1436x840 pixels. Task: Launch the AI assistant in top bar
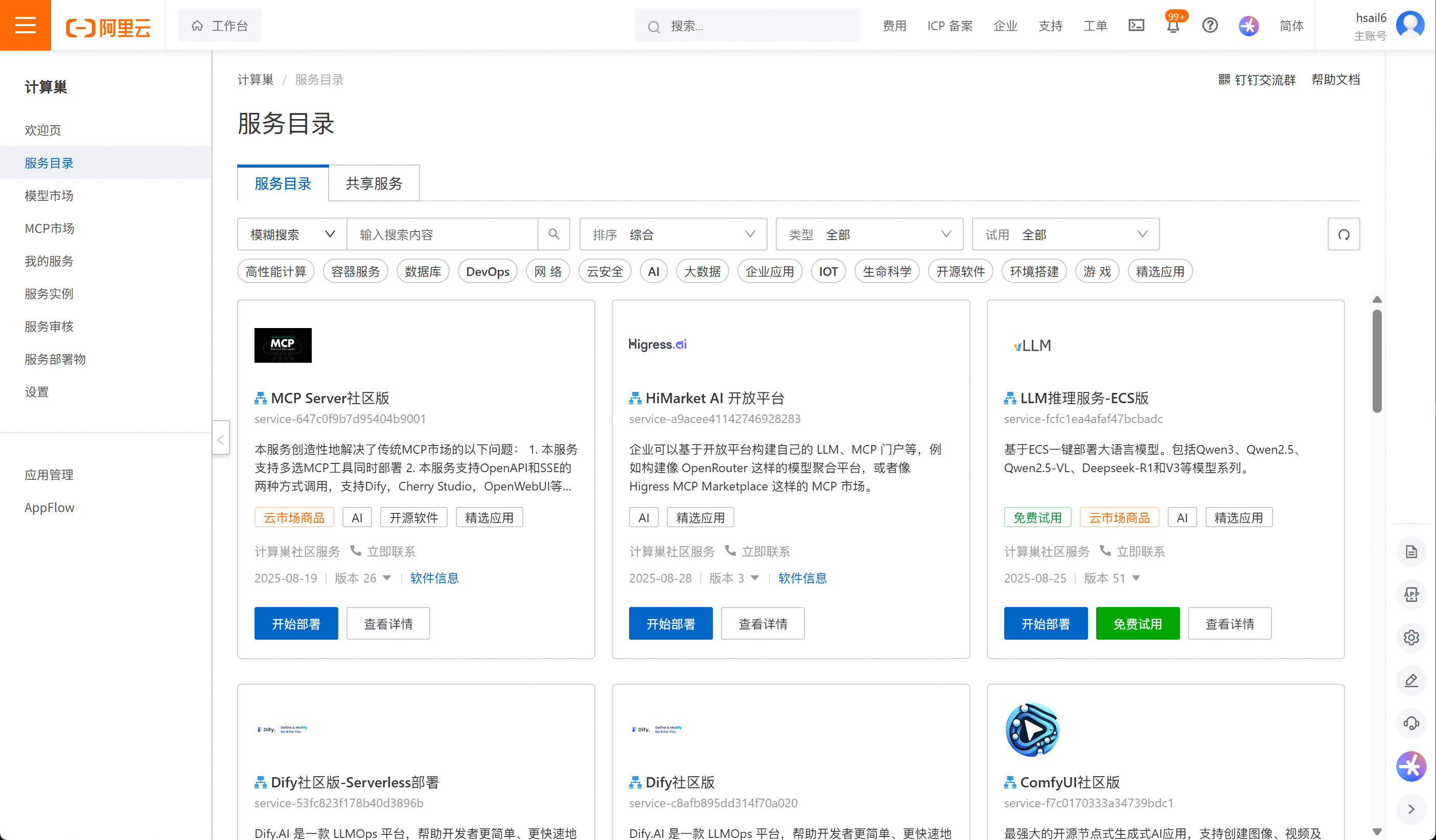click(x=1248, y=26)
